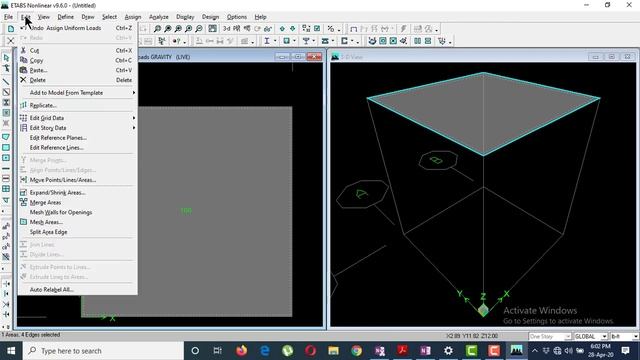Choose Move Points/Lines/Areas...
Image resolution: width=640 pixels, height=360 pixels.
[x=78, y=180]
